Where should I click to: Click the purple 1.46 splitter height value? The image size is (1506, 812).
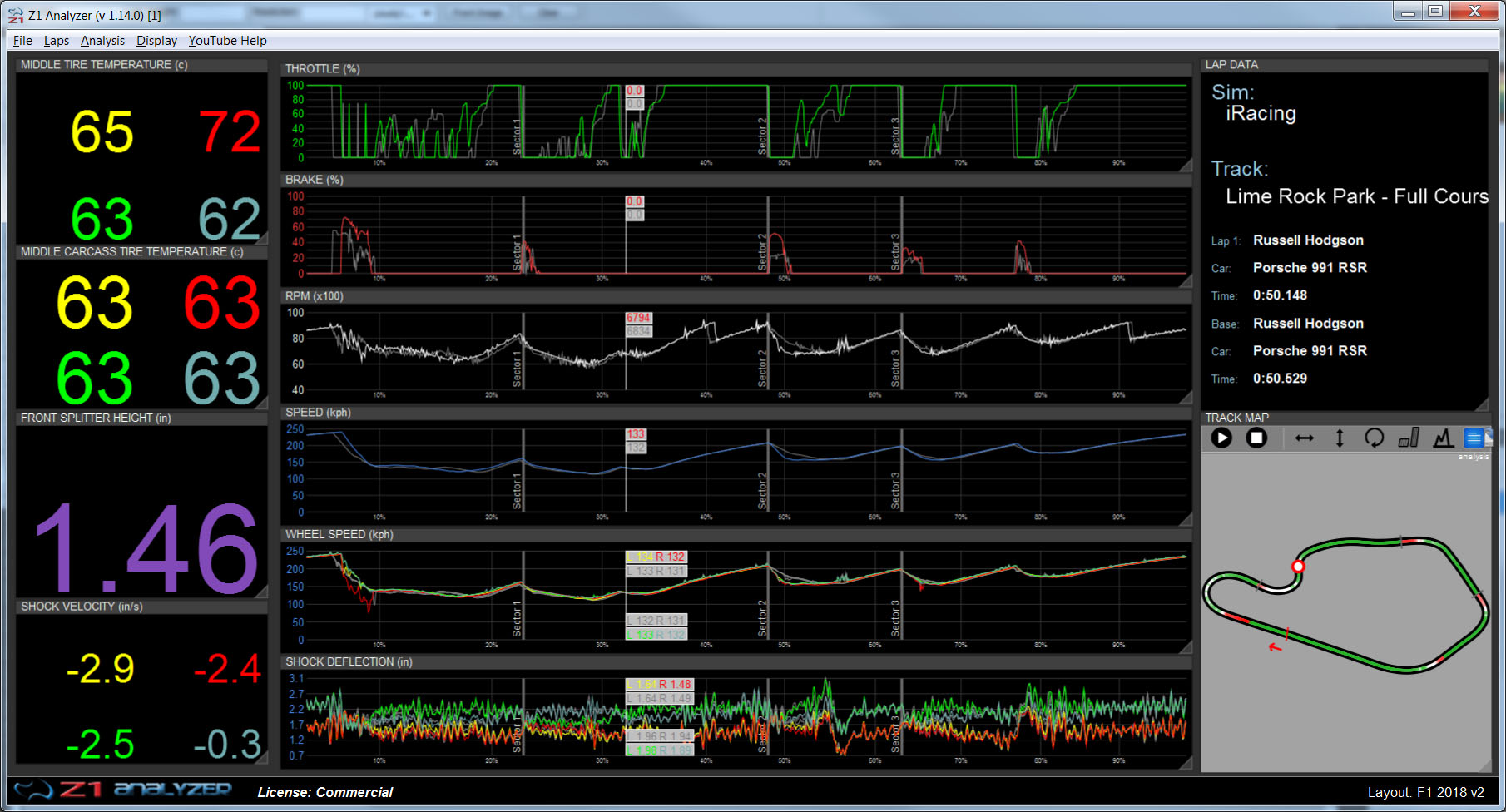[x=146, y=549]
